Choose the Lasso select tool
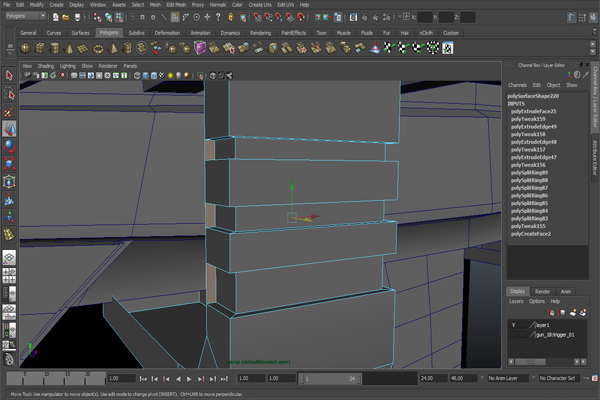This screenshot has width=600, height=400. pos(9,93)
